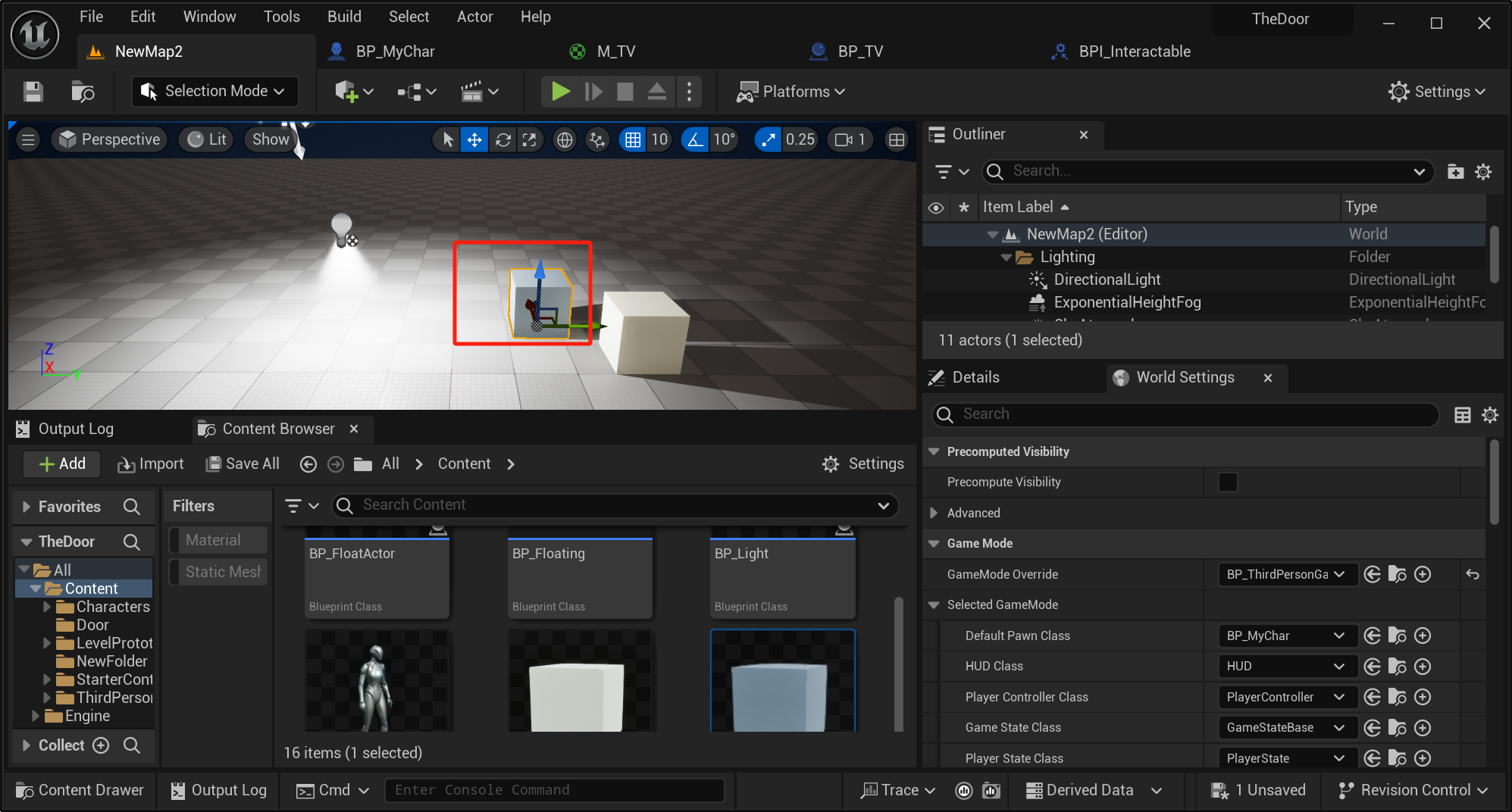Enable the Precompute Visibility checkbox
The width and height of the screenshot is (1512, 812).
point(1228,482)
